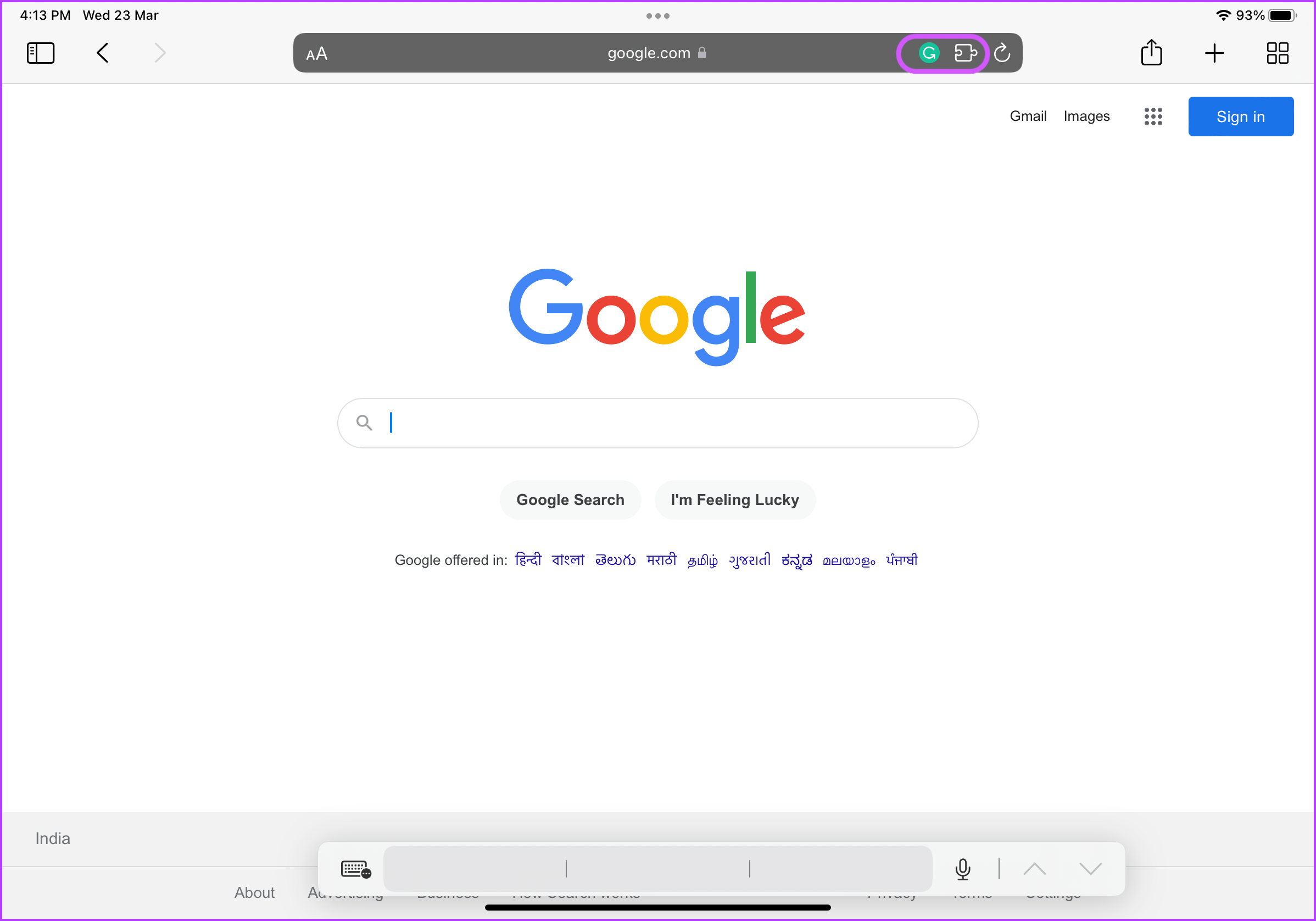Switch Google to Marathi (मराठी)

[x=661, y=560]
